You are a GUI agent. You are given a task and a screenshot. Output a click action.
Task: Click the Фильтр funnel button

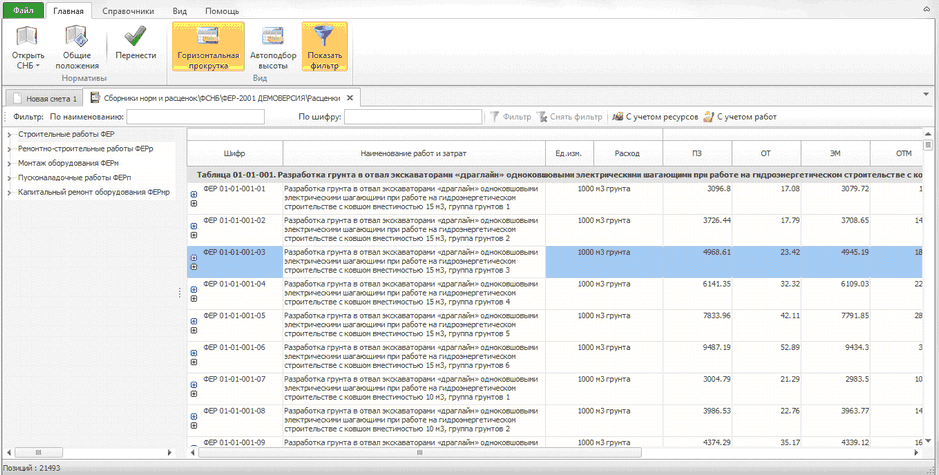(x=510, y=117)
